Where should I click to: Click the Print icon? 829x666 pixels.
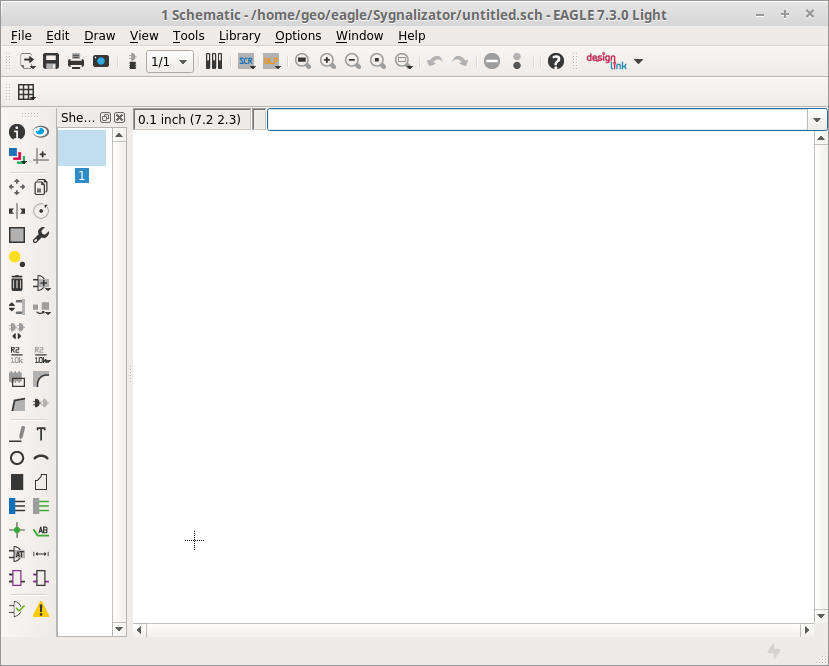tap(76, 61)
